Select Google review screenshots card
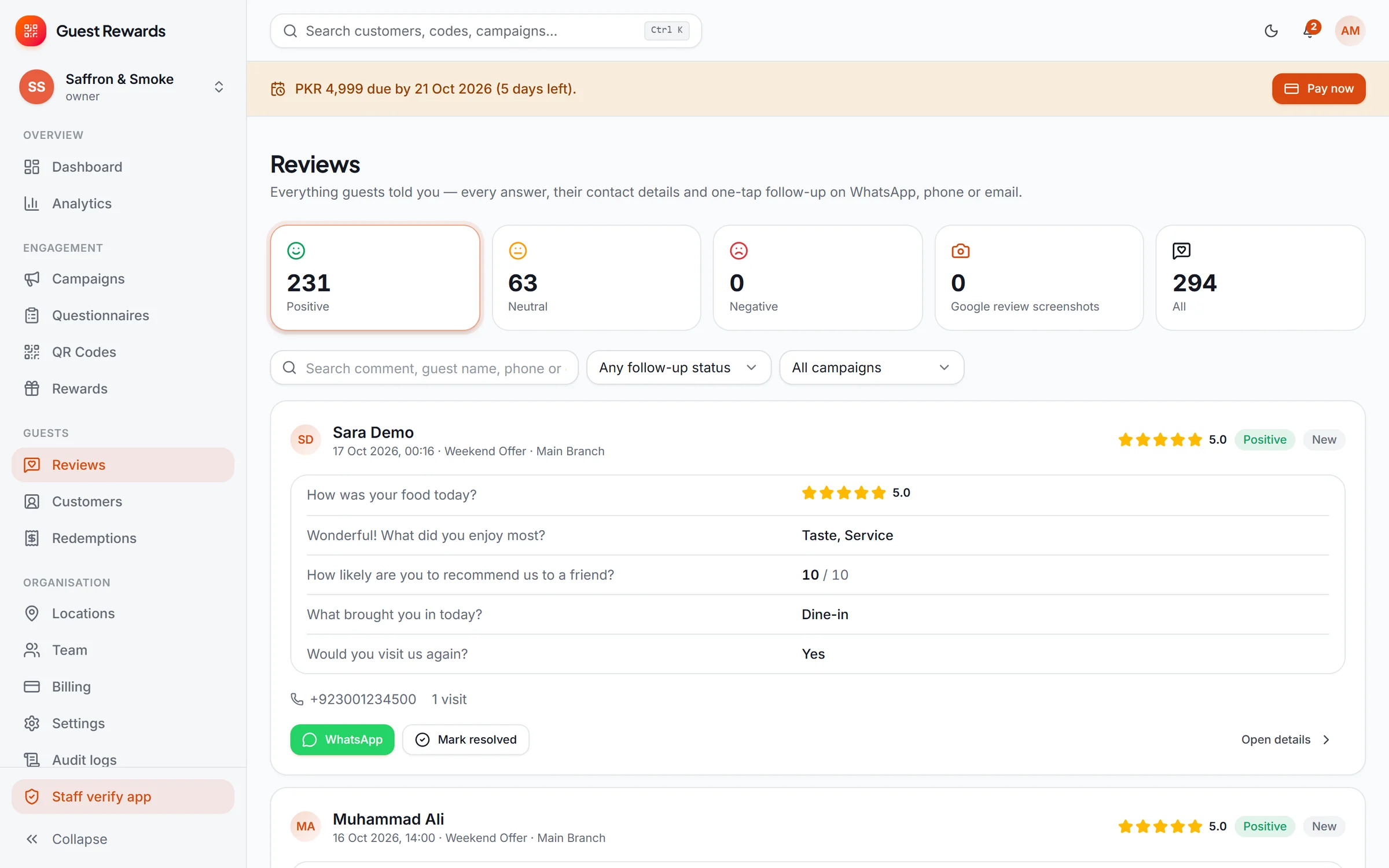Screen dimensions: 1389x868 click(1039, 278)
